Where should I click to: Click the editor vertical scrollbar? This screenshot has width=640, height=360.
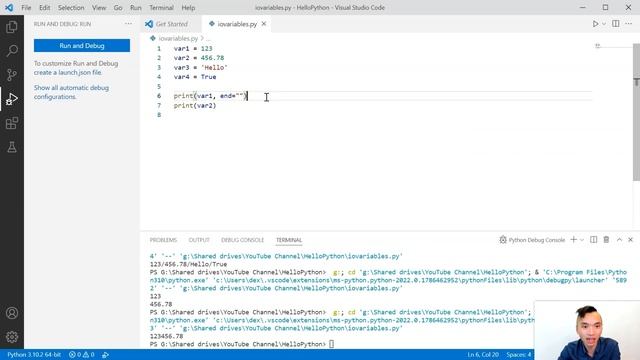[x=636, y=112]
